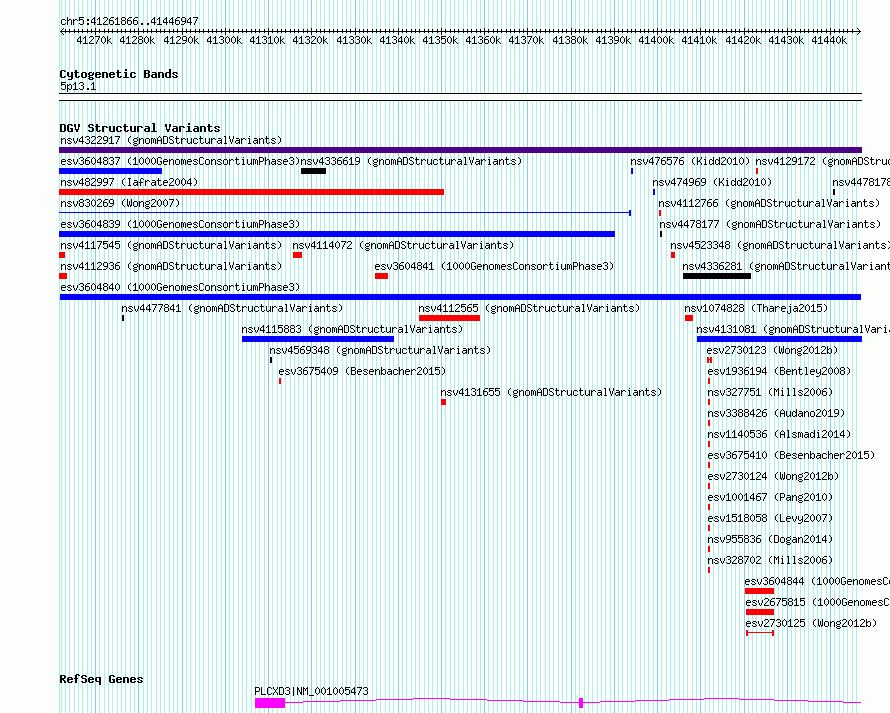The height and width of the screenshot is (713, 890).
Task: Open nsv4336619 gnomAD variant label
Action: coord(411,161)
